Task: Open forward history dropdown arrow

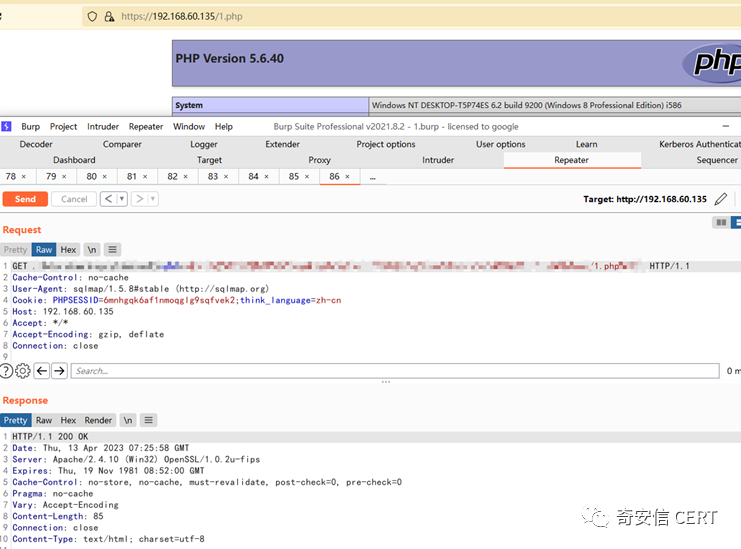Action: (x=153, y=199)
